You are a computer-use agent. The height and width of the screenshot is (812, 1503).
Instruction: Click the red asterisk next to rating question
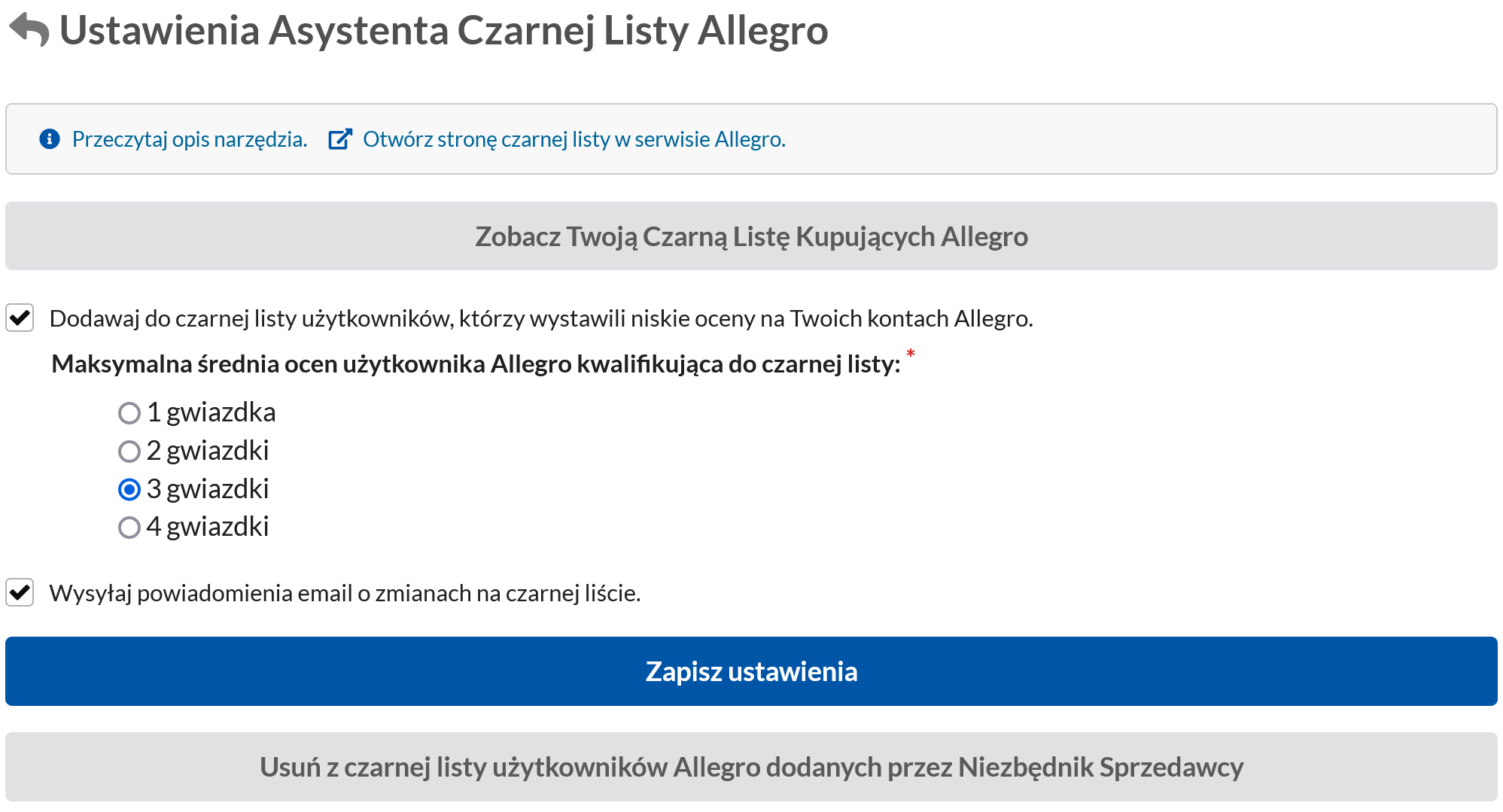[911, 354]
